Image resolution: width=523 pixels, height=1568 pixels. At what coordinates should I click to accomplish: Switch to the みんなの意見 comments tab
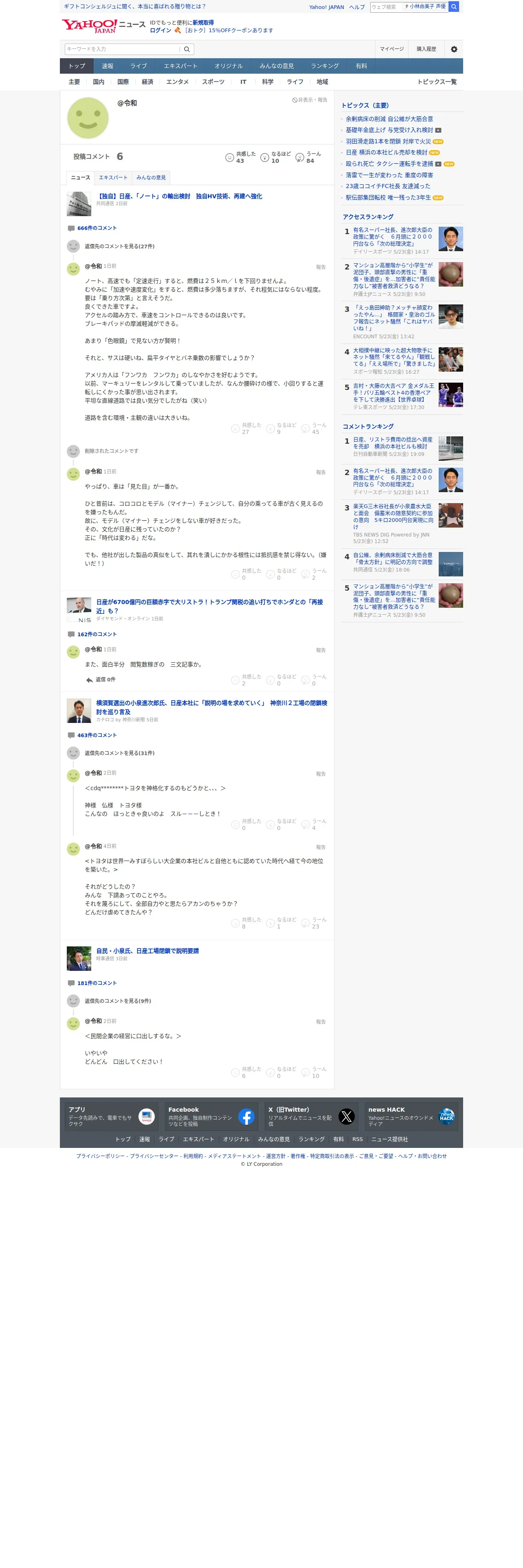[151, 178]
